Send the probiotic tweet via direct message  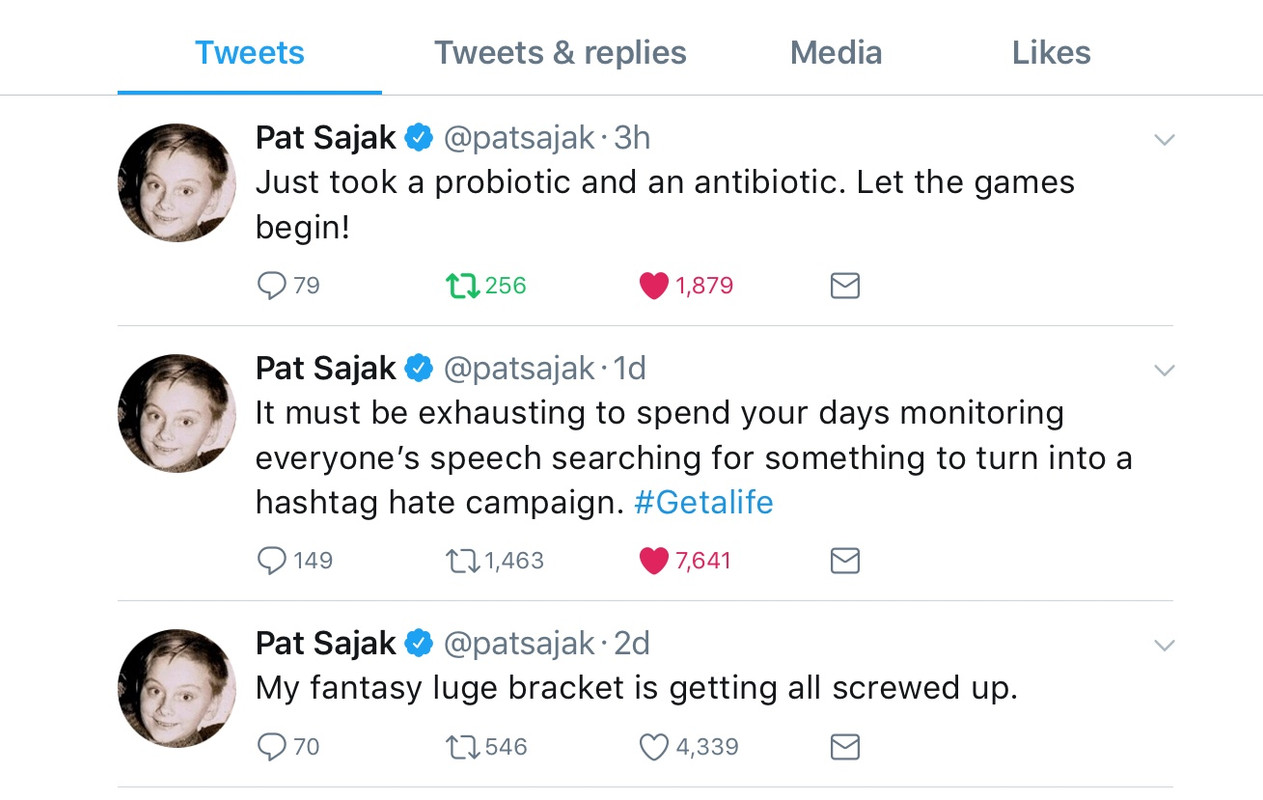[x=845, y=286]
